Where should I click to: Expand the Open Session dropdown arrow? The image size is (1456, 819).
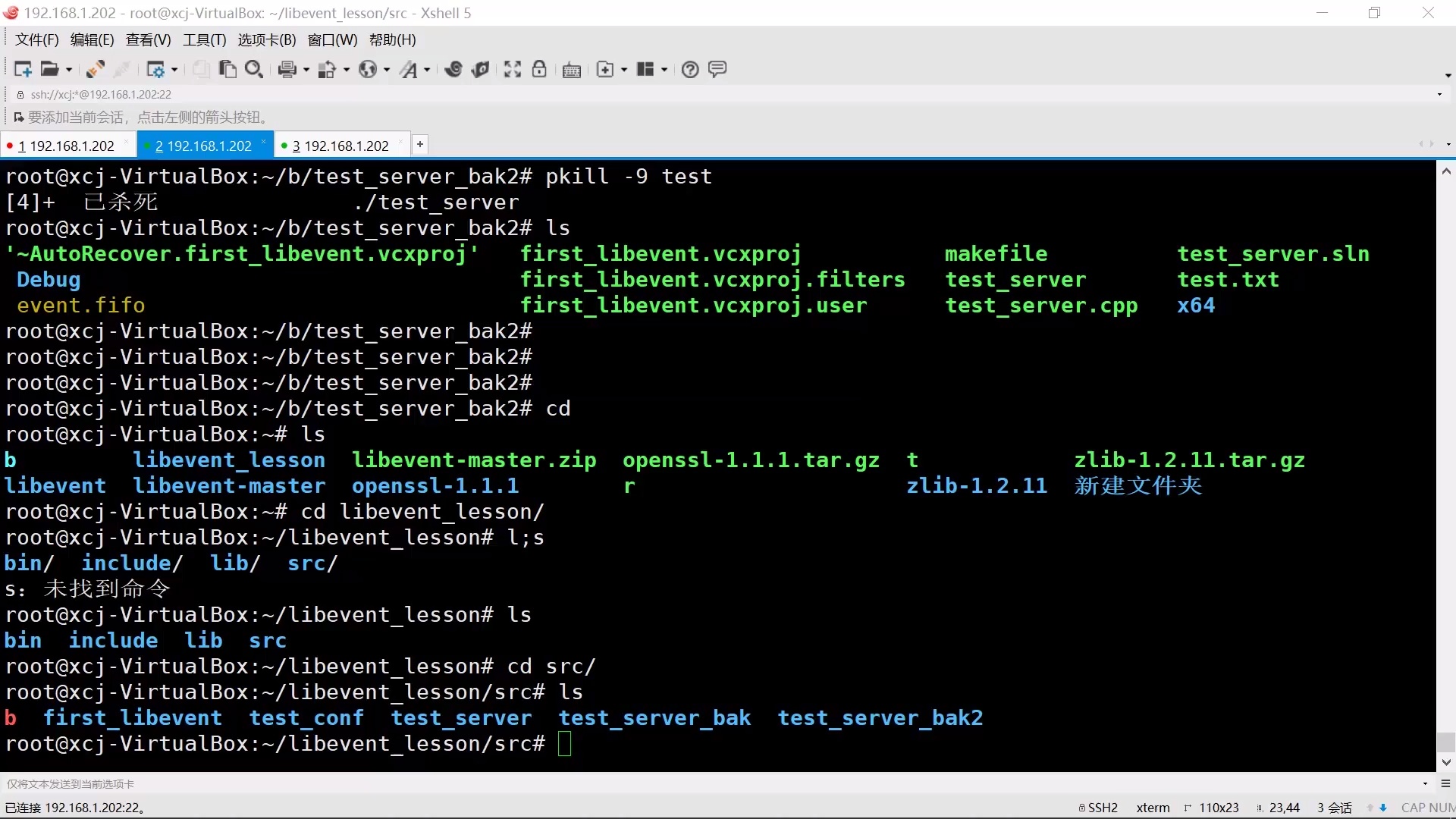pos(69,70)
